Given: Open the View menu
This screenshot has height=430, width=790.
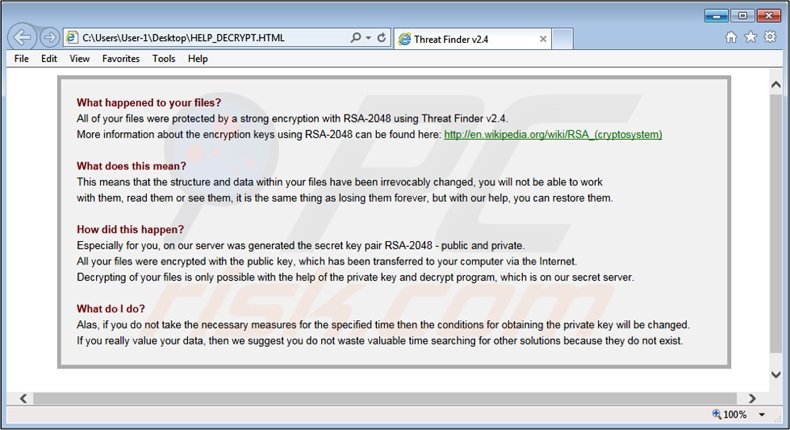Looking at the screenshot, I should tap(80, 58).
